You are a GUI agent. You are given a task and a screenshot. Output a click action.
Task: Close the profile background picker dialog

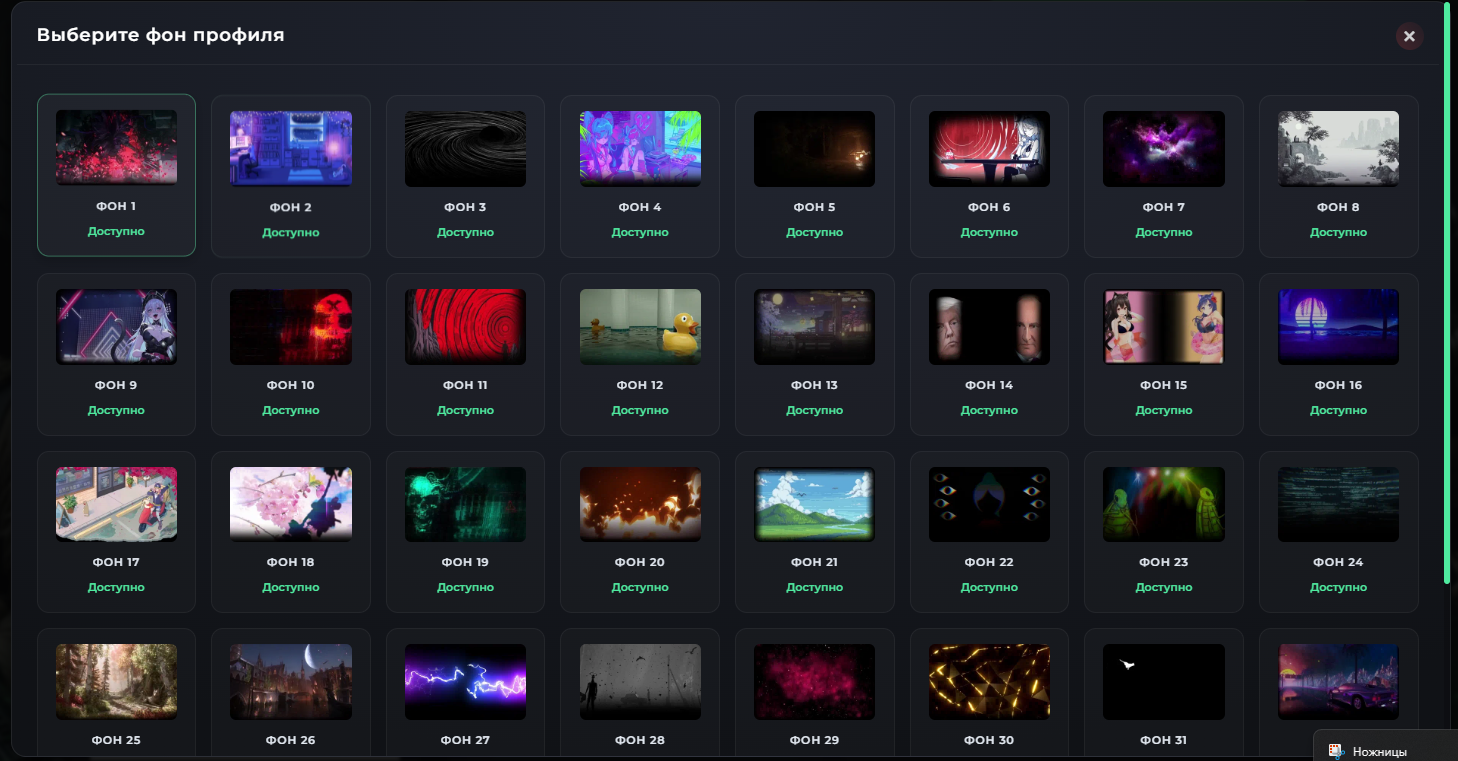1409,37
